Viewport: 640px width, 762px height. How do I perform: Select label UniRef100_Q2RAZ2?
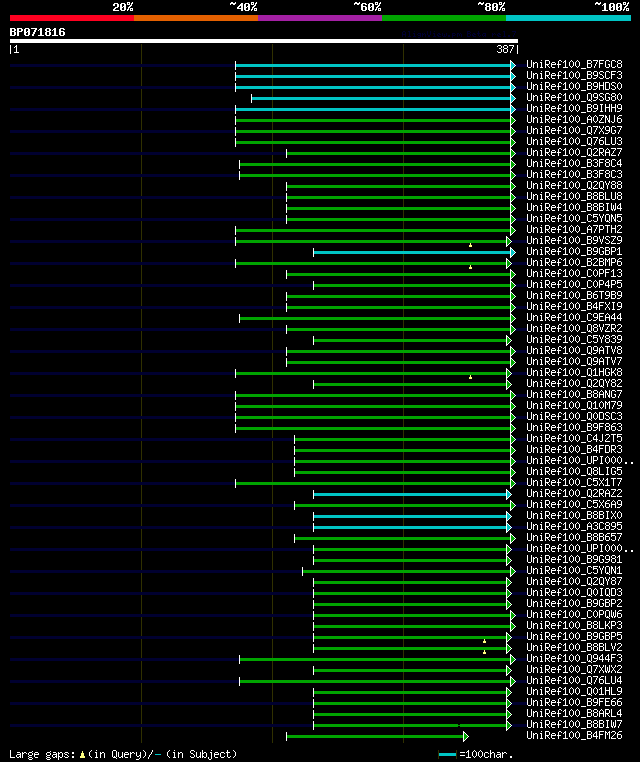click(x=574, y=493)
